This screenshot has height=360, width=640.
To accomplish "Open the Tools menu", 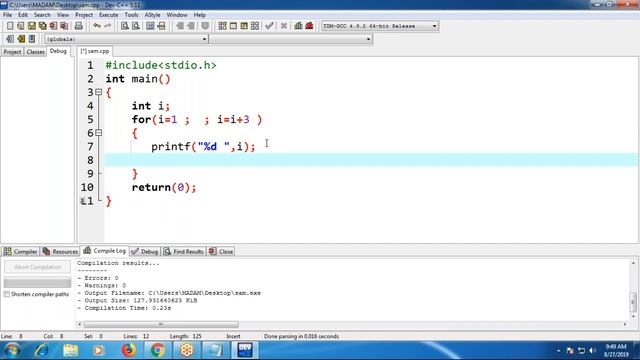I will [x=131, y=15].
